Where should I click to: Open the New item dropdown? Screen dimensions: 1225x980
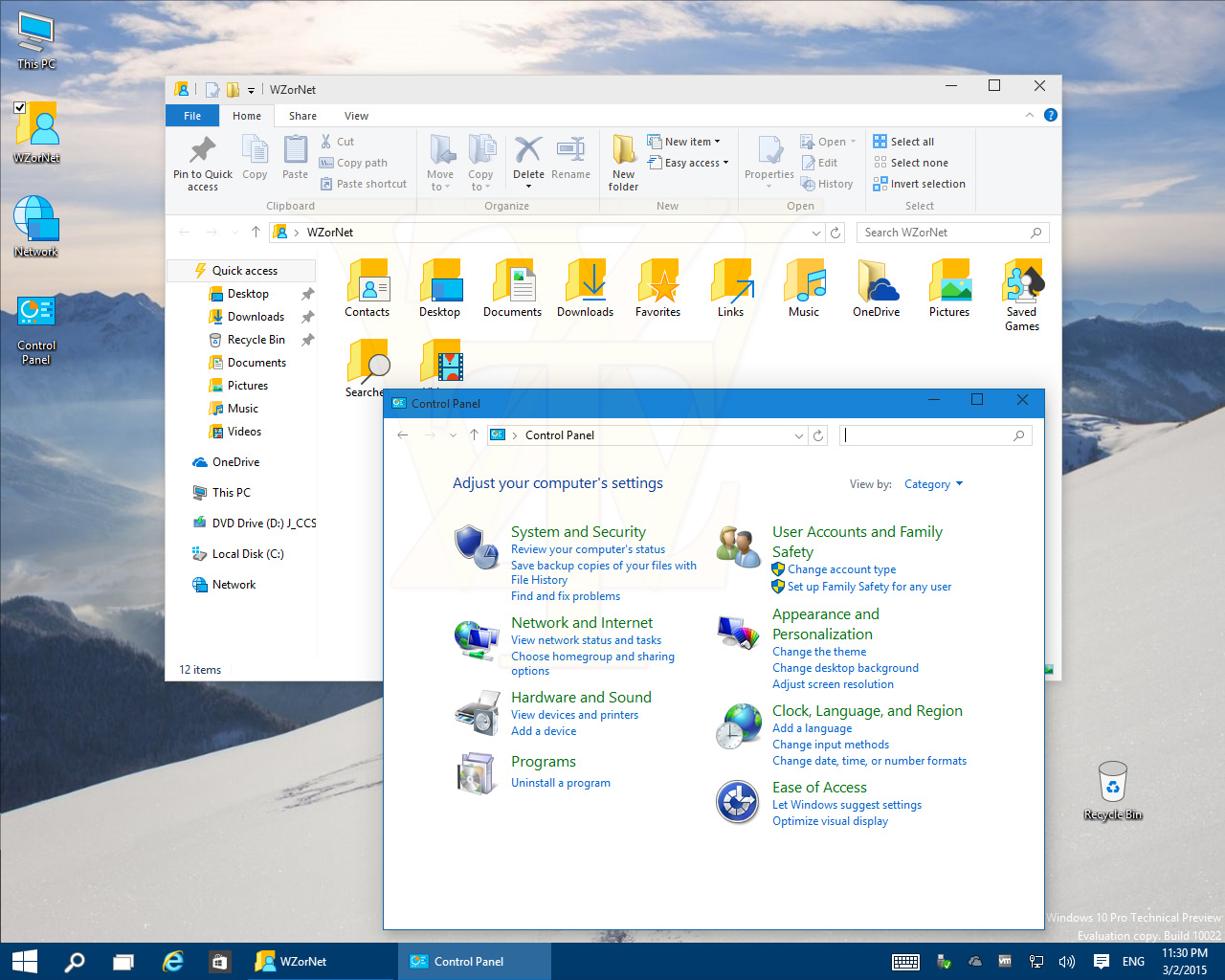click(683, 142)
